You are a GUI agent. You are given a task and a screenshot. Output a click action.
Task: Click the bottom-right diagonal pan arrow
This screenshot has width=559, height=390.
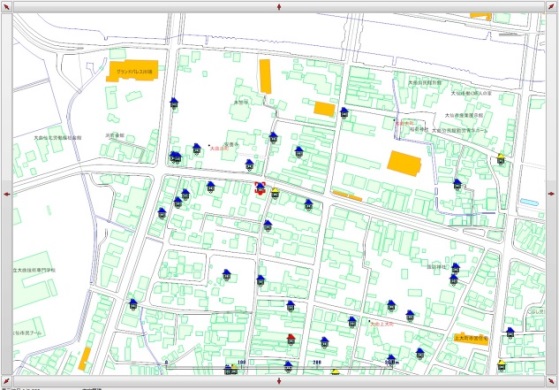tap(552, 381)
